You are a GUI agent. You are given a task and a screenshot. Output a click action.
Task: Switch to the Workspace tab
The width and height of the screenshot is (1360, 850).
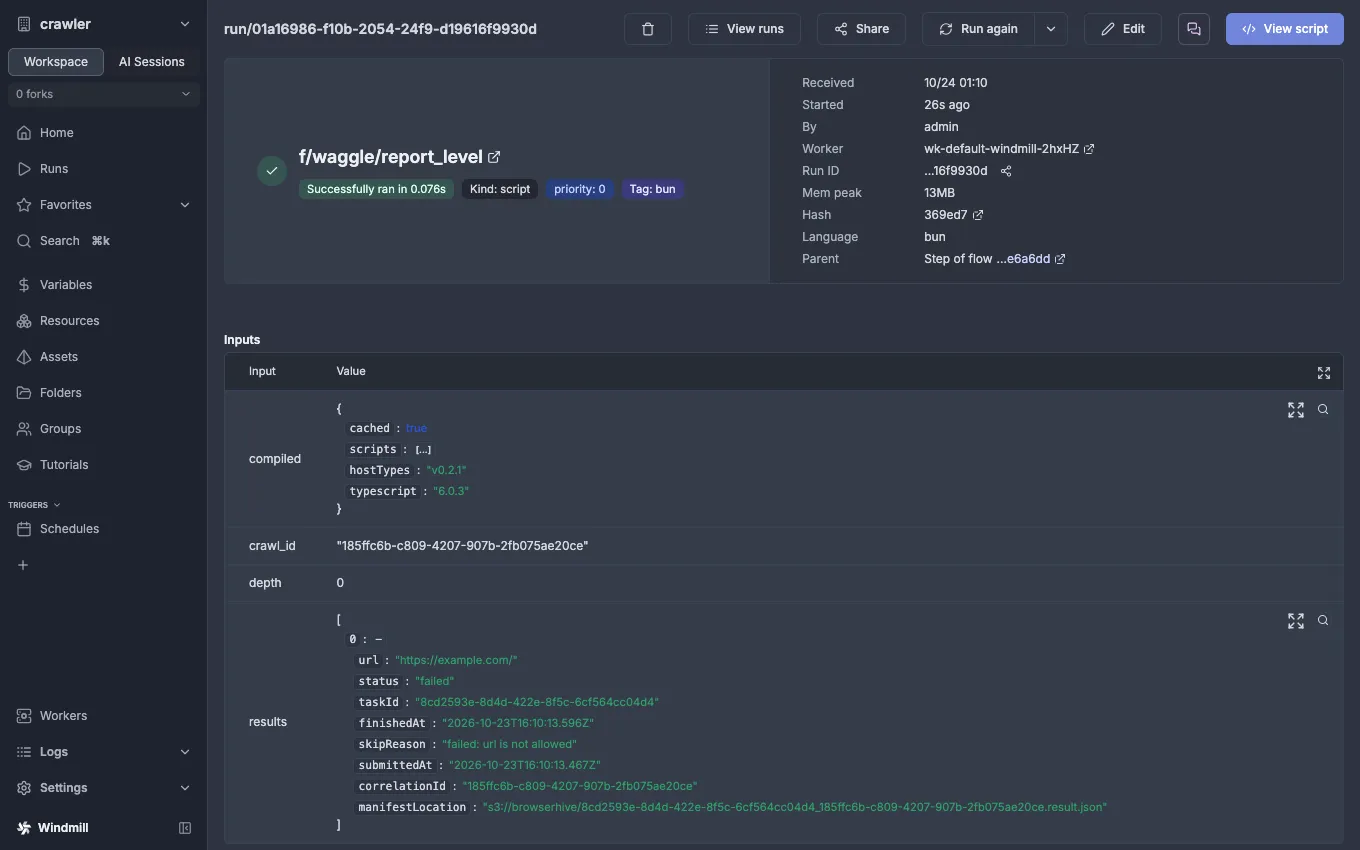point(56,62)
